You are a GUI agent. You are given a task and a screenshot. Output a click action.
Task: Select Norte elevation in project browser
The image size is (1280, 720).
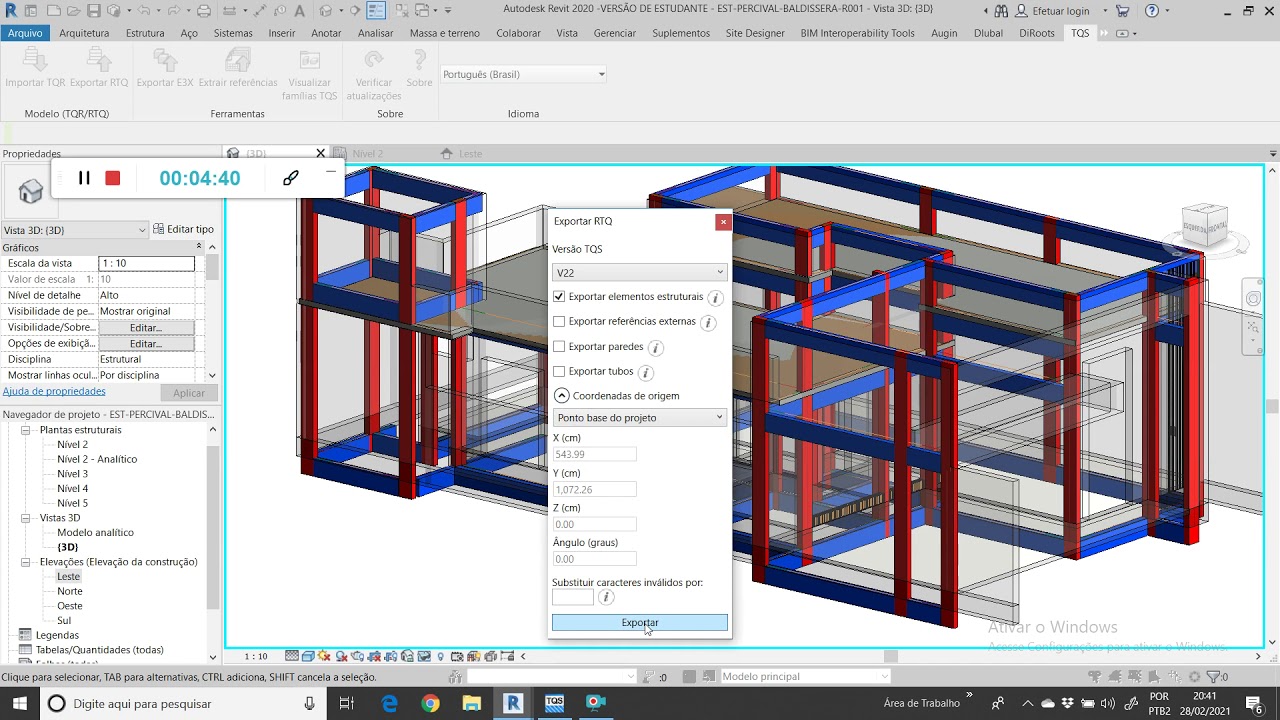[x=70, y=591]
